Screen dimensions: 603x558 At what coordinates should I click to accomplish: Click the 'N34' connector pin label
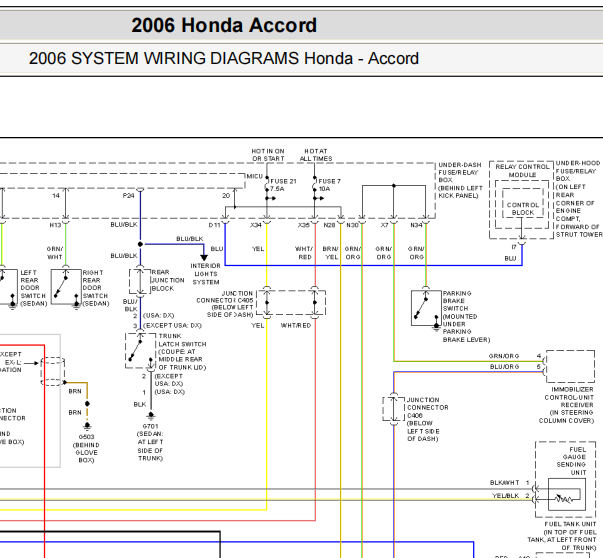(416, 225)
